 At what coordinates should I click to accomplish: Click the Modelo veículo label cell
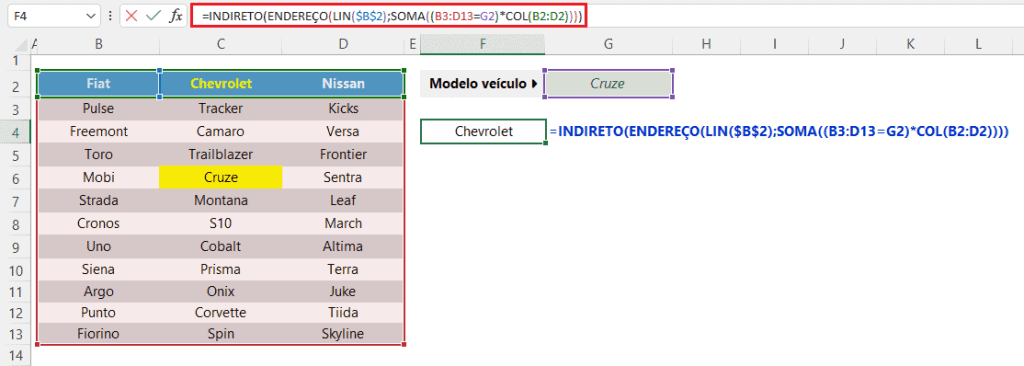483,84
